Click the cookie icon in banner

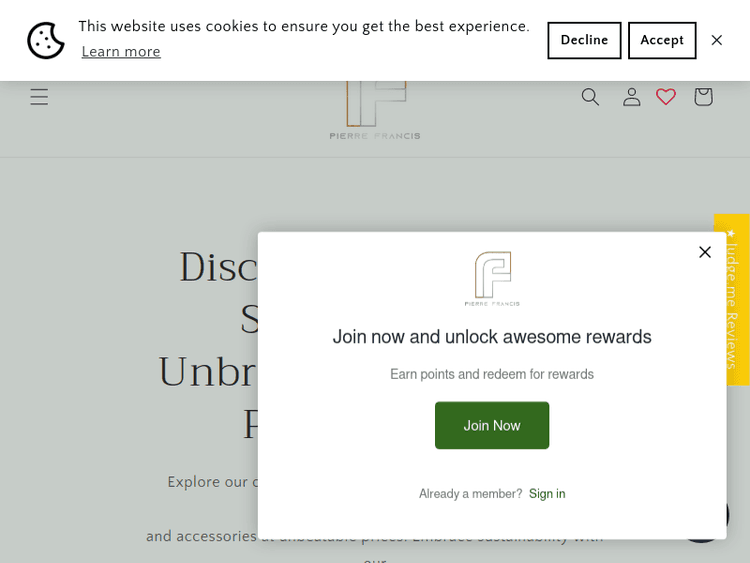(46, 41)
